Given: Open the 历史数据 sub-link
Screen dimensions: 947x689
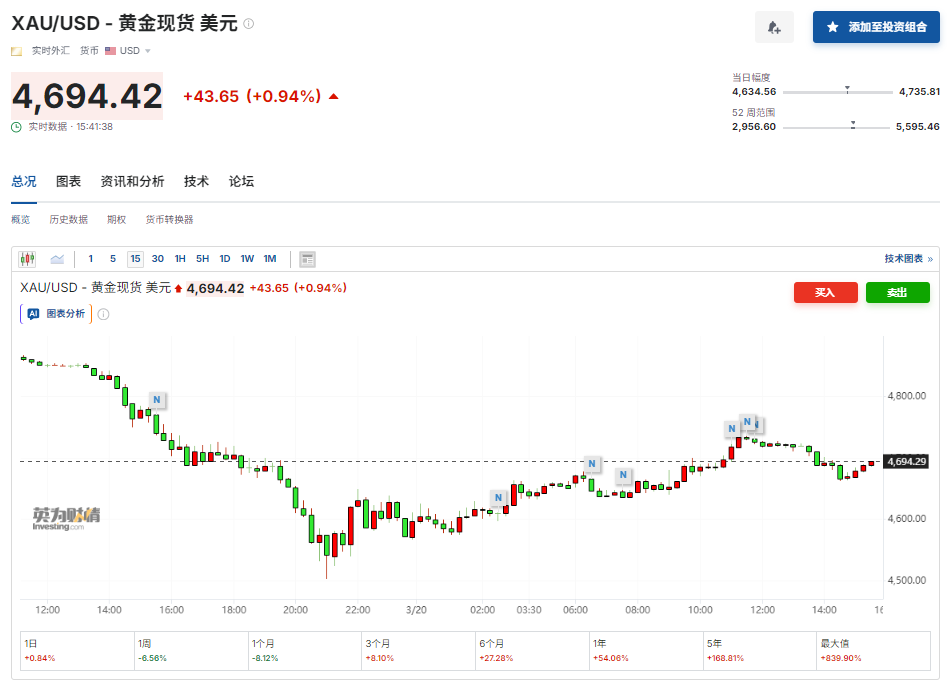Looking at the screenshot, I should pyautogui.click(x=68, y=219).
